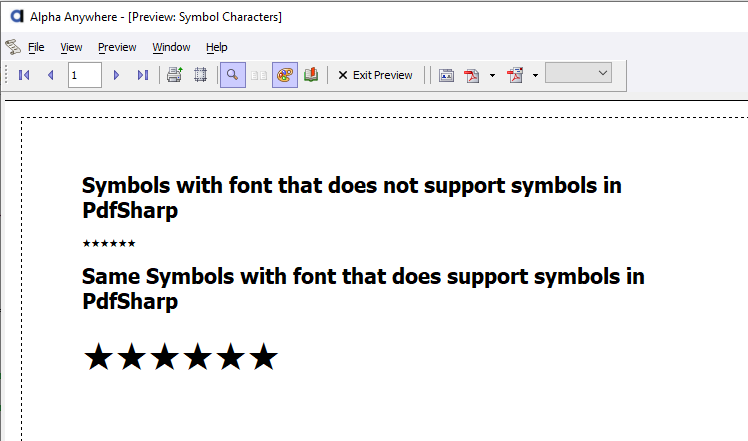Click Exit Preview
The width and height of the screenshot is (748, 441).
pyautogui.click(x=375, y=75)
